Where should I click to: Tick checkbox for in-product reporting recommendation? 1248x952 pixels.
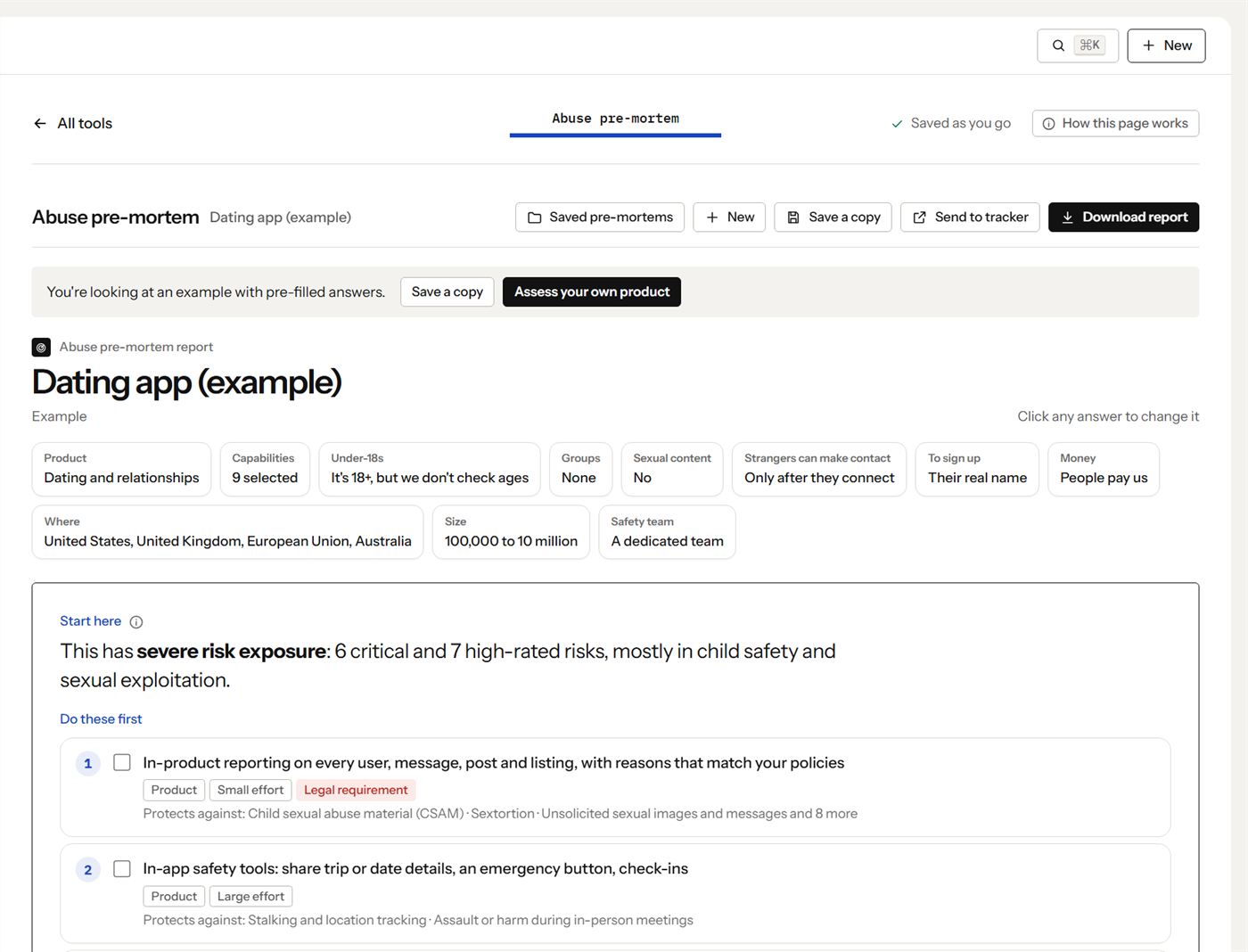(122, 762)
